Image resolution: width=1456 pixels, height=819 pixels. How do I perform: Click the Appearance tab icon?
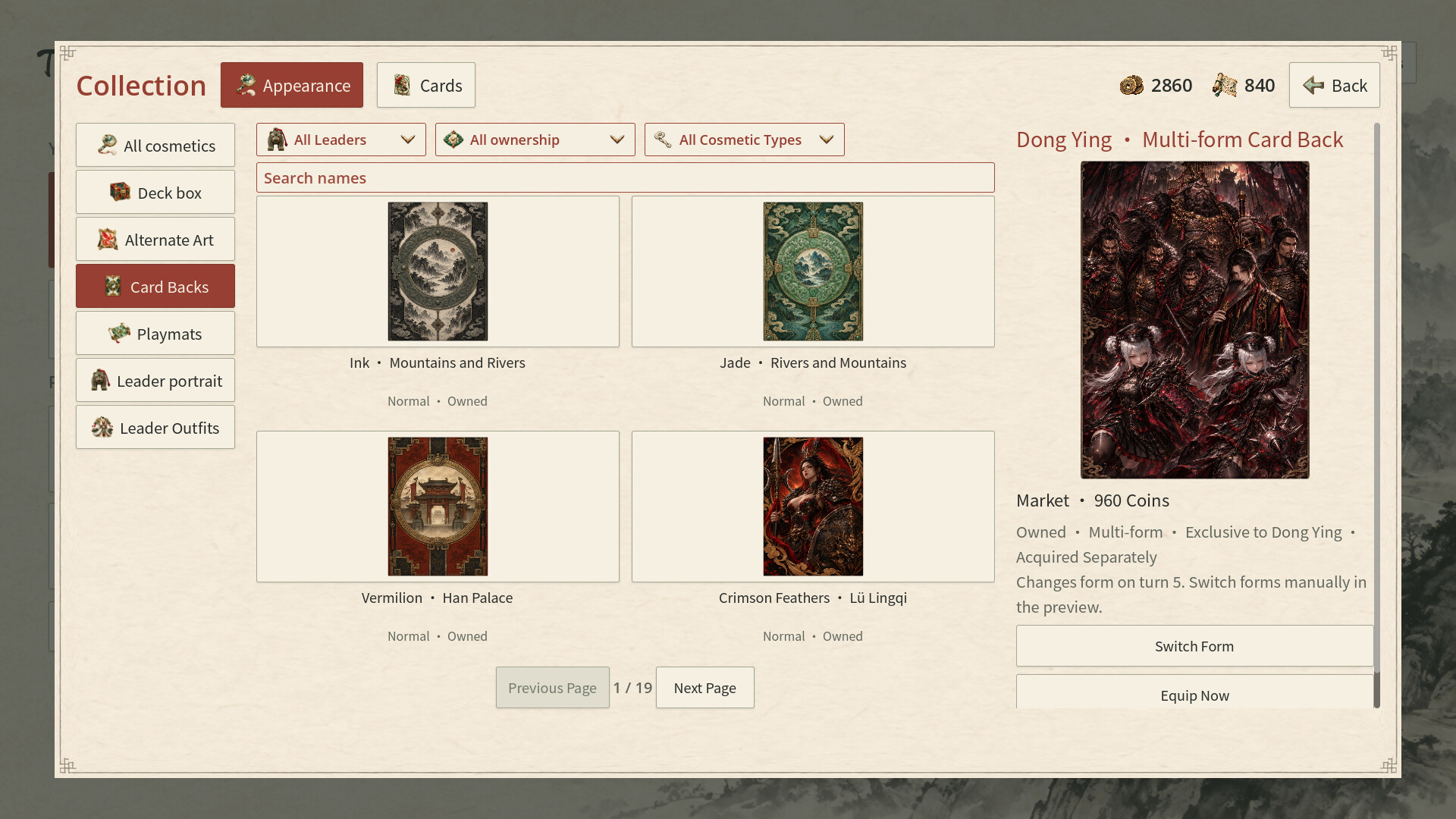pos(245,85)
